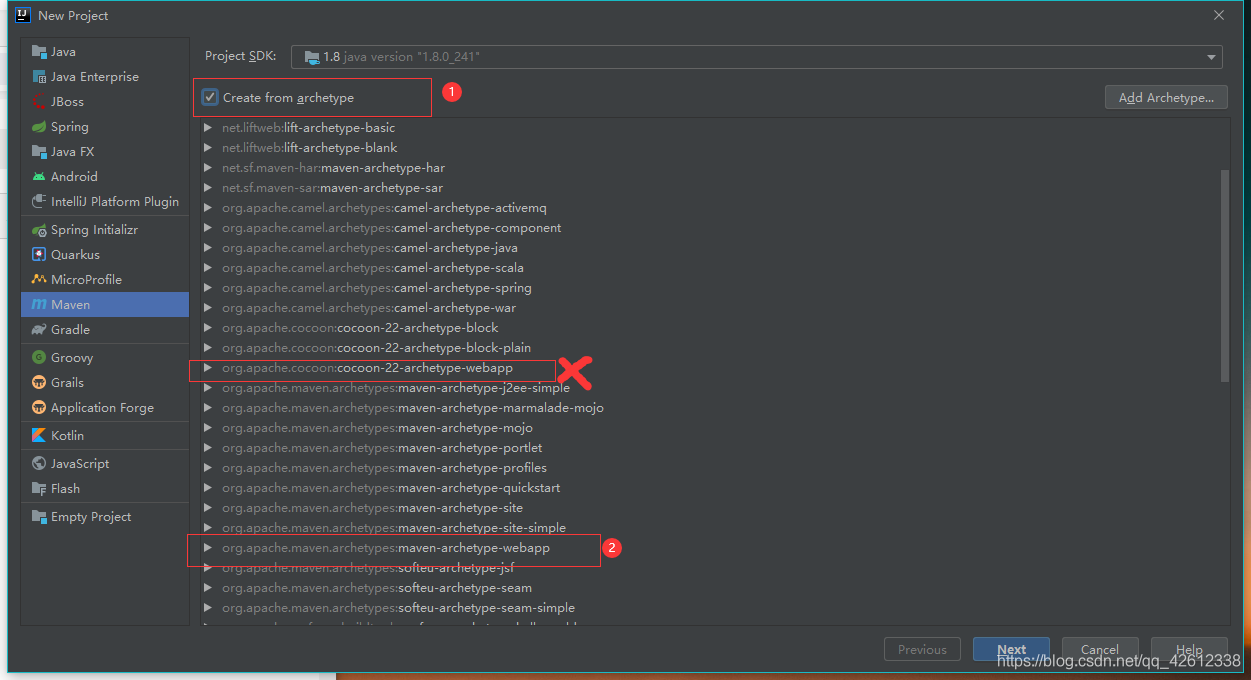Click the Help button
This screenshot has width=1251, height=680.
pyautogui.click(x=1189, y=649)
